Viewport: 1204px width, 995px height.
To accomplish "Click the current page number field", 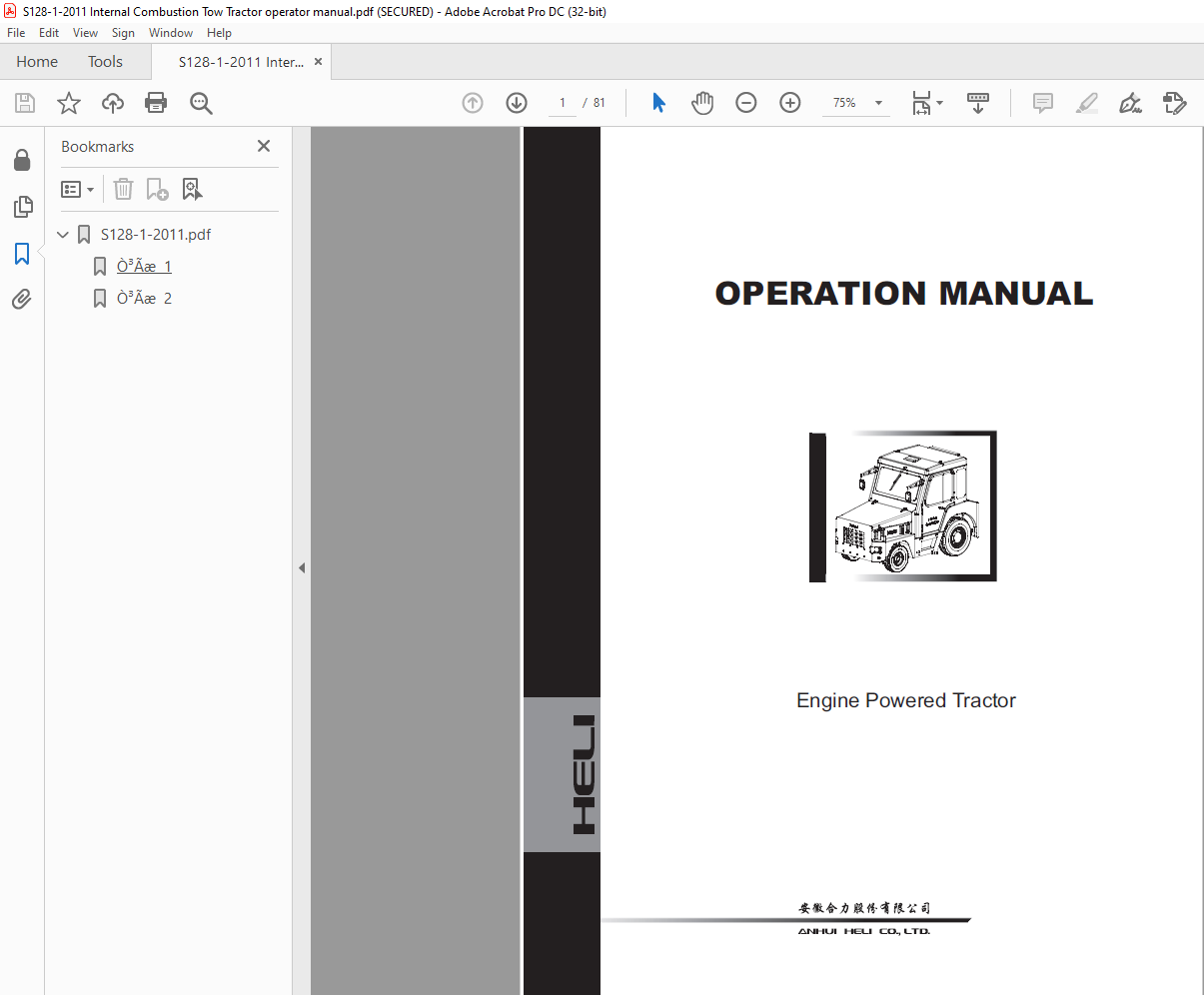I will click(x=563, y=103).
